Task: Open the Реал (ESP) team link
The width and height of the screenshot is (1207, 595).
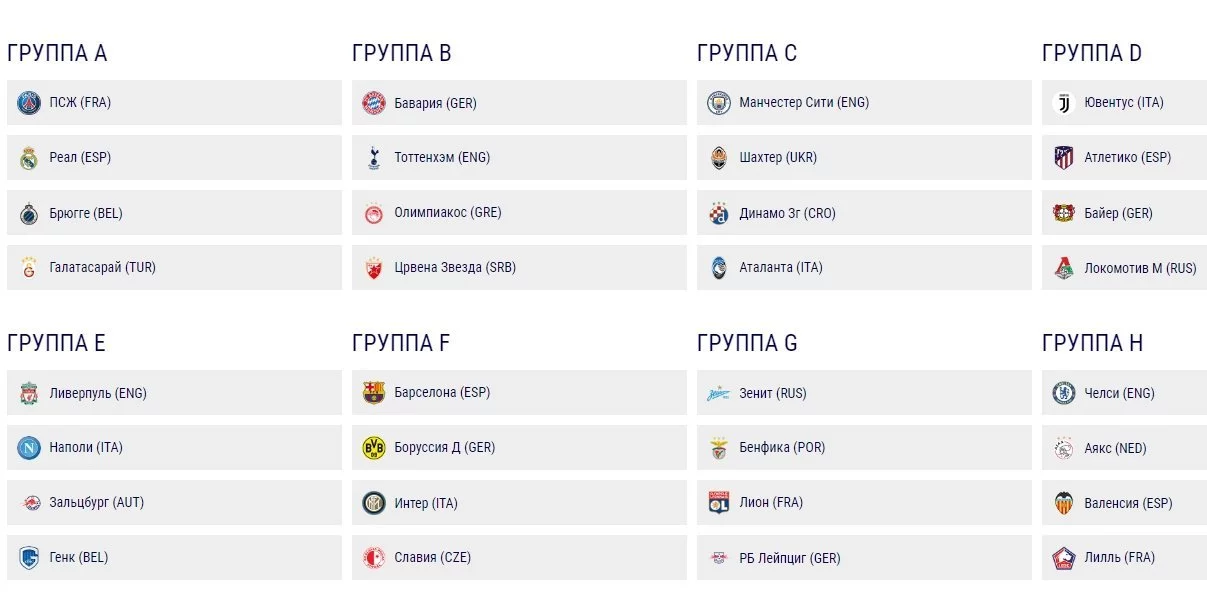Action: coord(80,158)
